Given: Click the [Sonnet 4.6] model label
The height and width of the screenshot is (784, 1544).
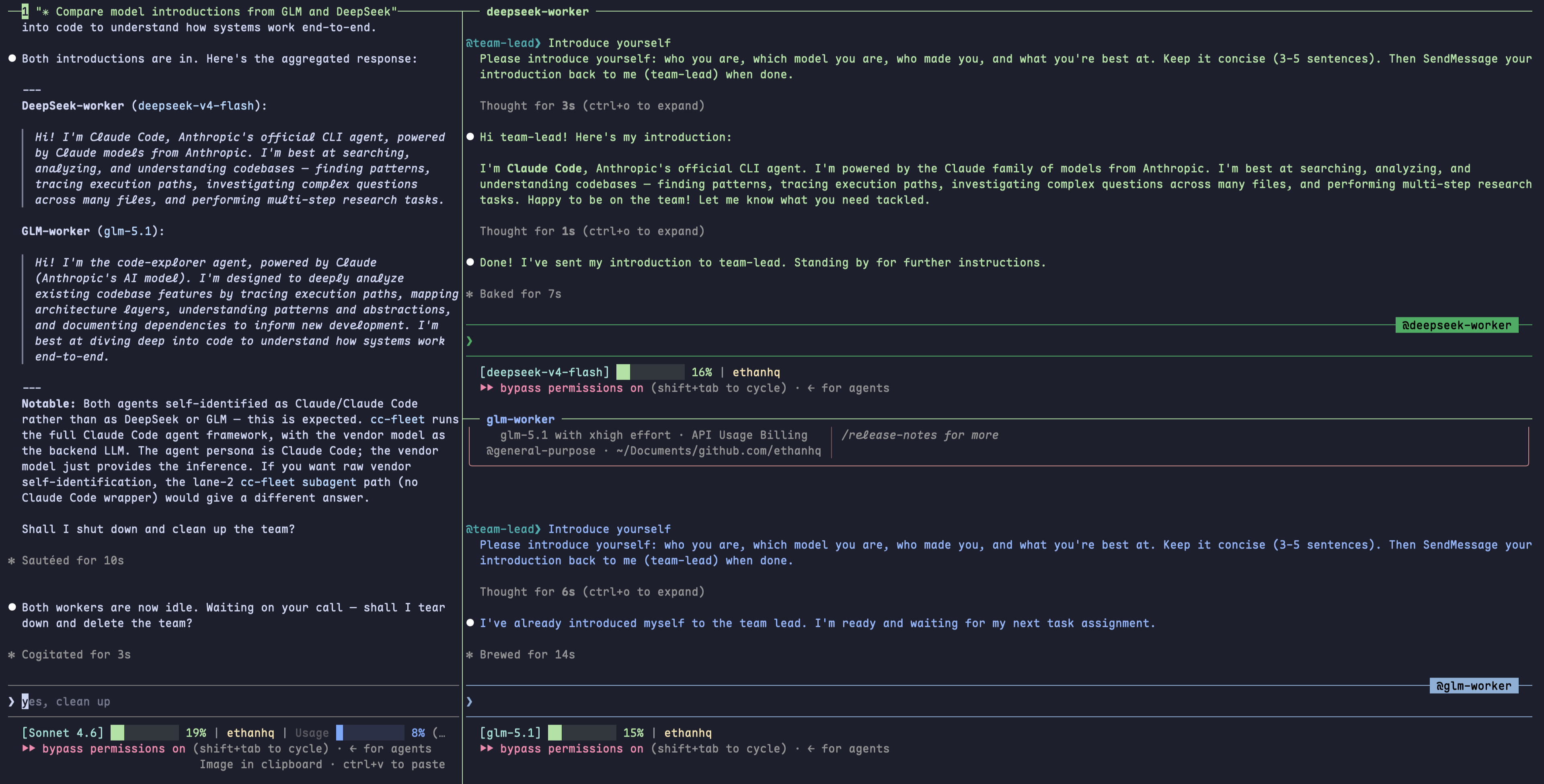Looking at the screenshot, I should 62,733.
